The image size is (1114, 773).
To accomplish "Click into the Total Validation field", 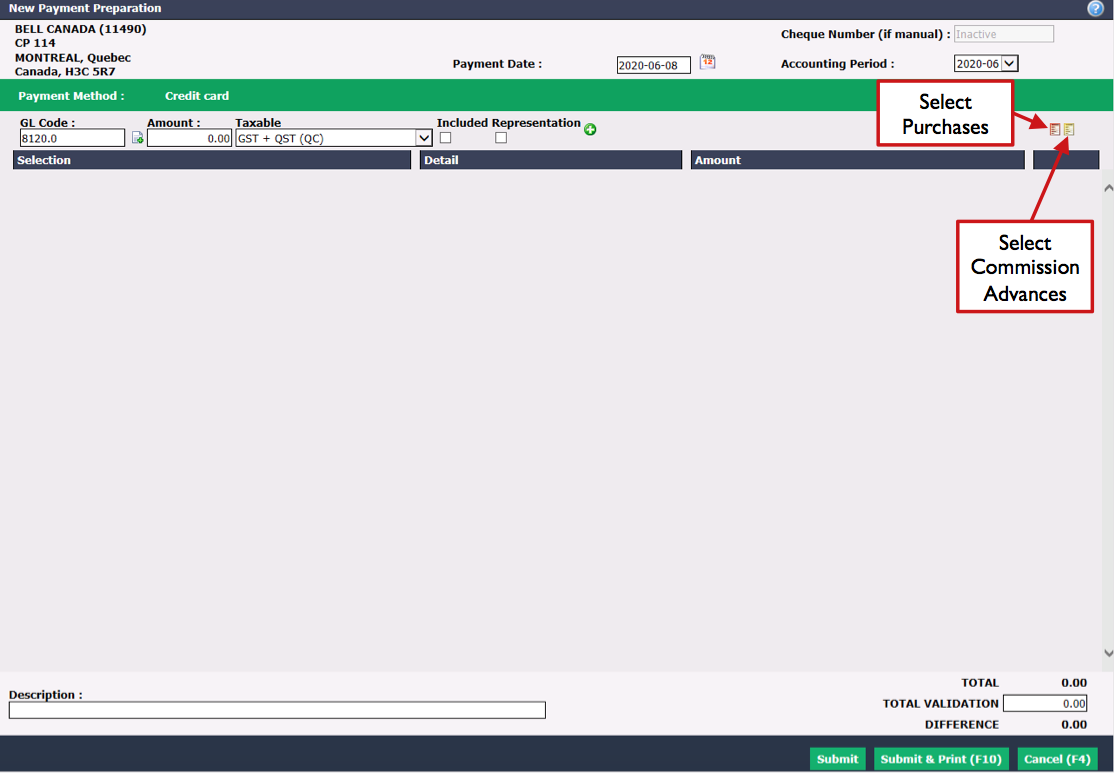I will [1045, 703].
